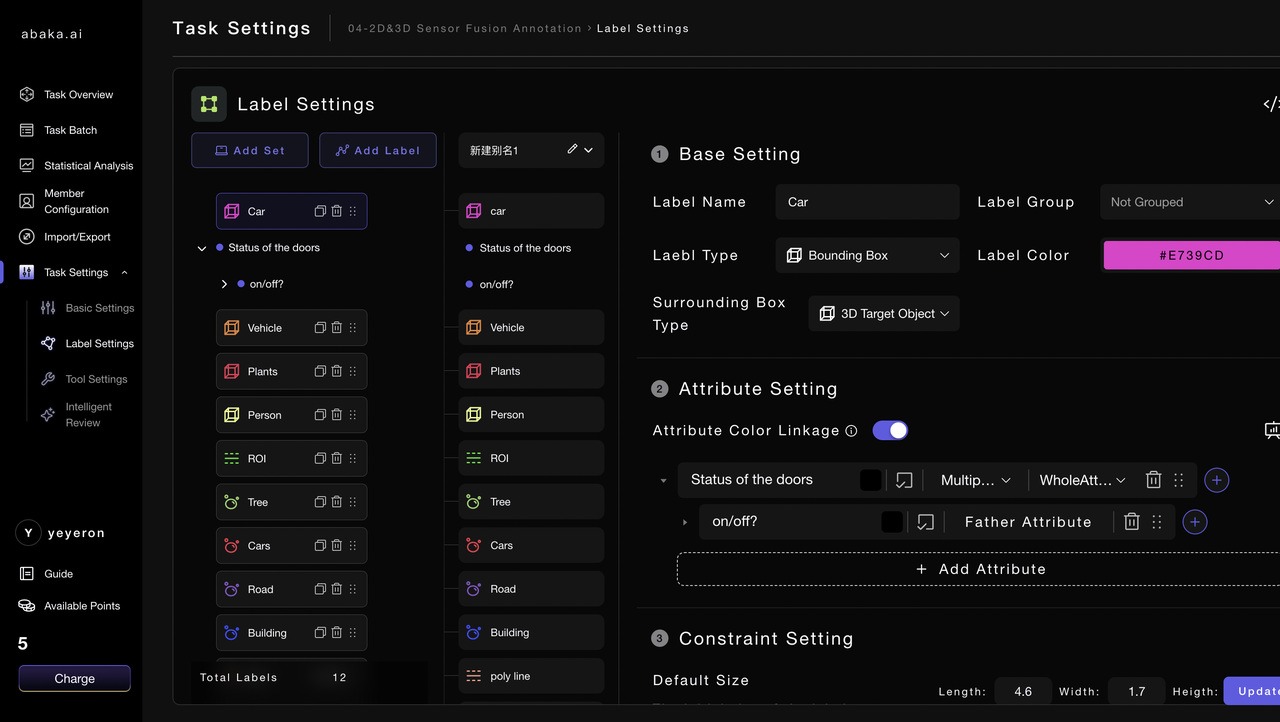The width and height of the screenshot is (1280, 722).
Task: Go to Statistical Analysis in sidebar
Action: click(88, 166)
